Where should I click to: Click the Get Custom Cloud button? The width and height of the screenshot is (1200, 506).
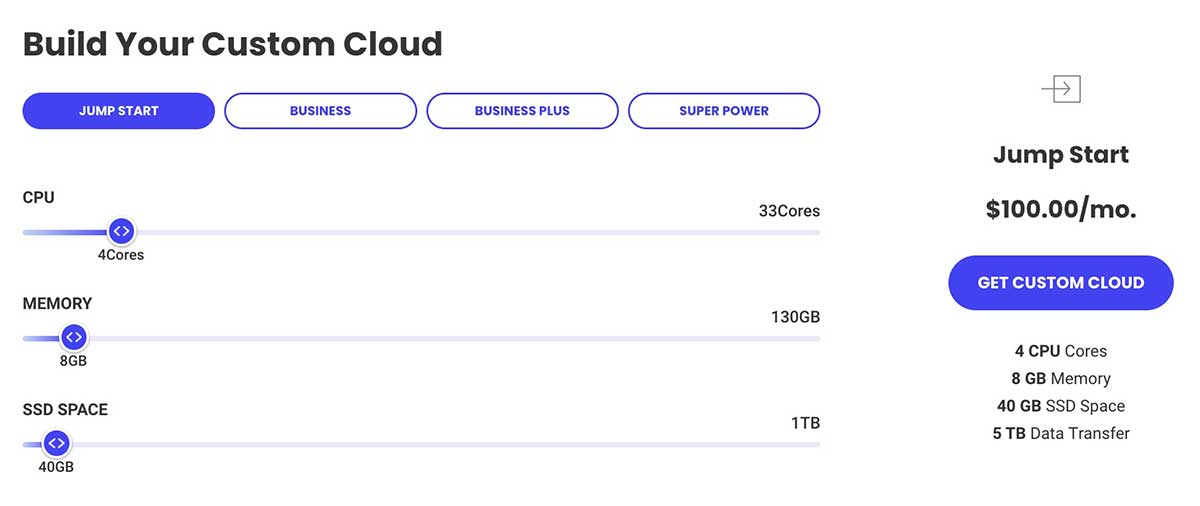1061,283
